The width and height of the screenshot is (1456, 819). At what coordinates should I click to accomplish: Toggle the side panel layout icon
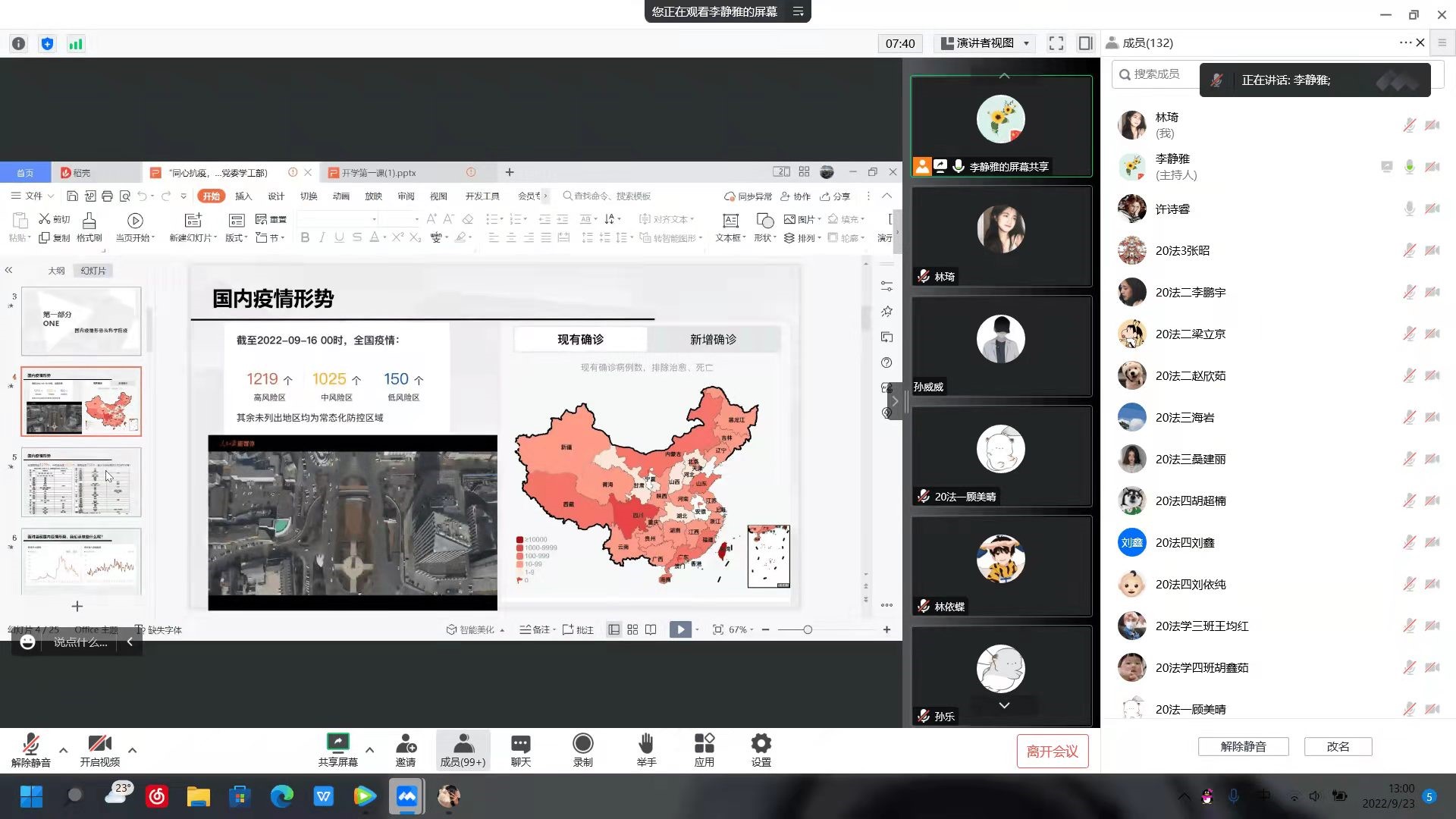point(1085,43)
